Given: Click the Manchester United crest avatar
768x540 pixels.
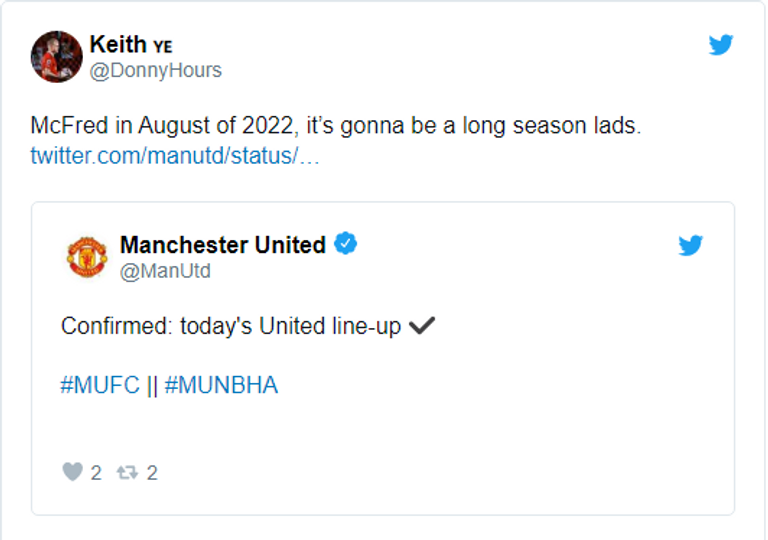Looking at the screenshot, I should [86, 256].
